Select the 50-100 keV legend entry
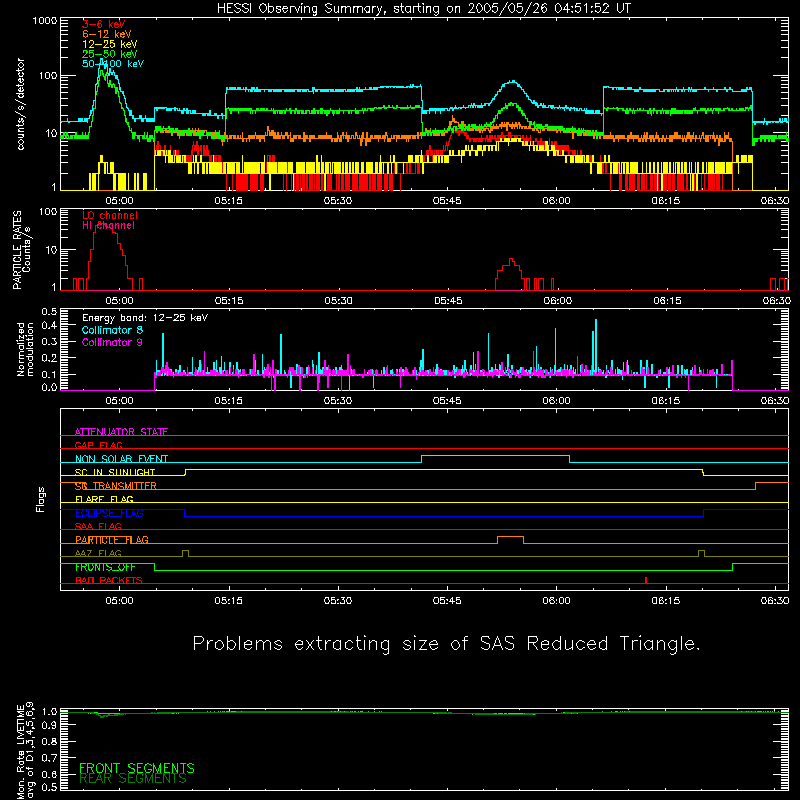 [113, 64]
